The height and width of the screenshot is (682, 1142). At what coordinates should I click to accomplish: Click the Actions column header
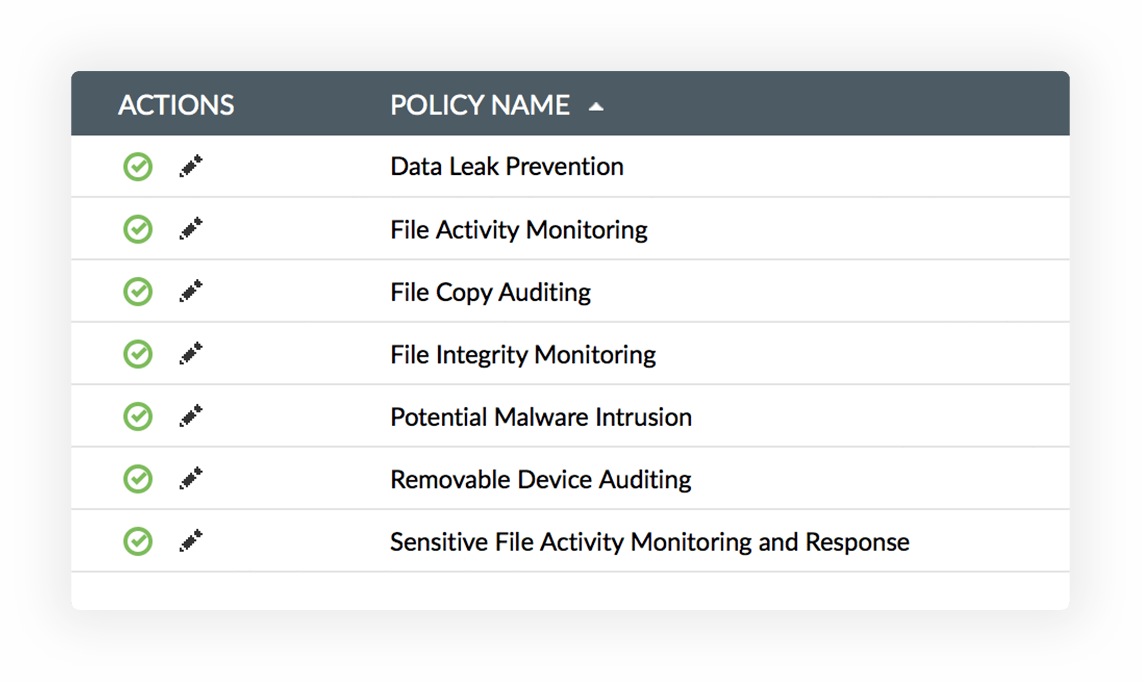[176, 105]
